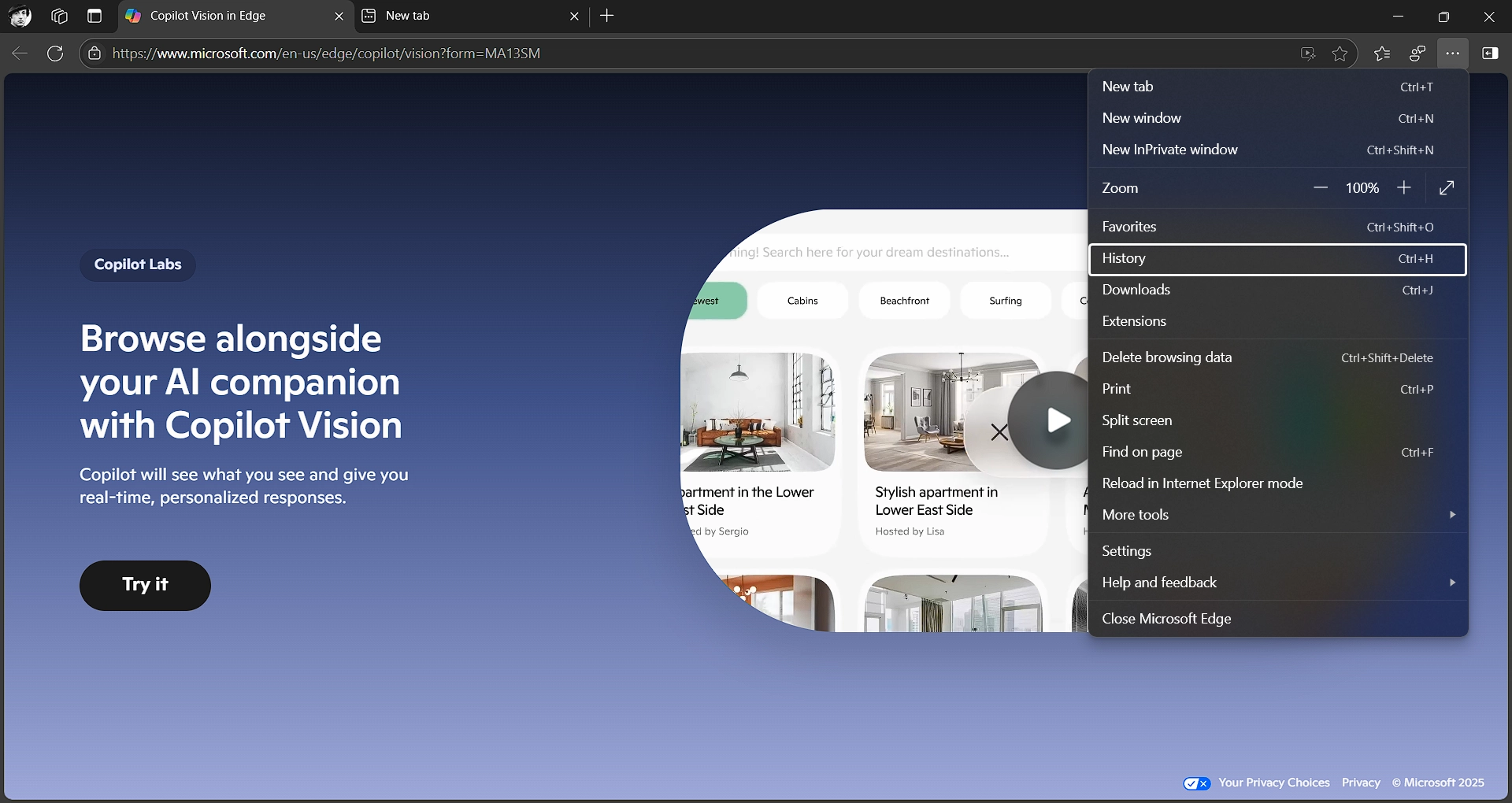Select the Surfing category chip

[1006, 301]
